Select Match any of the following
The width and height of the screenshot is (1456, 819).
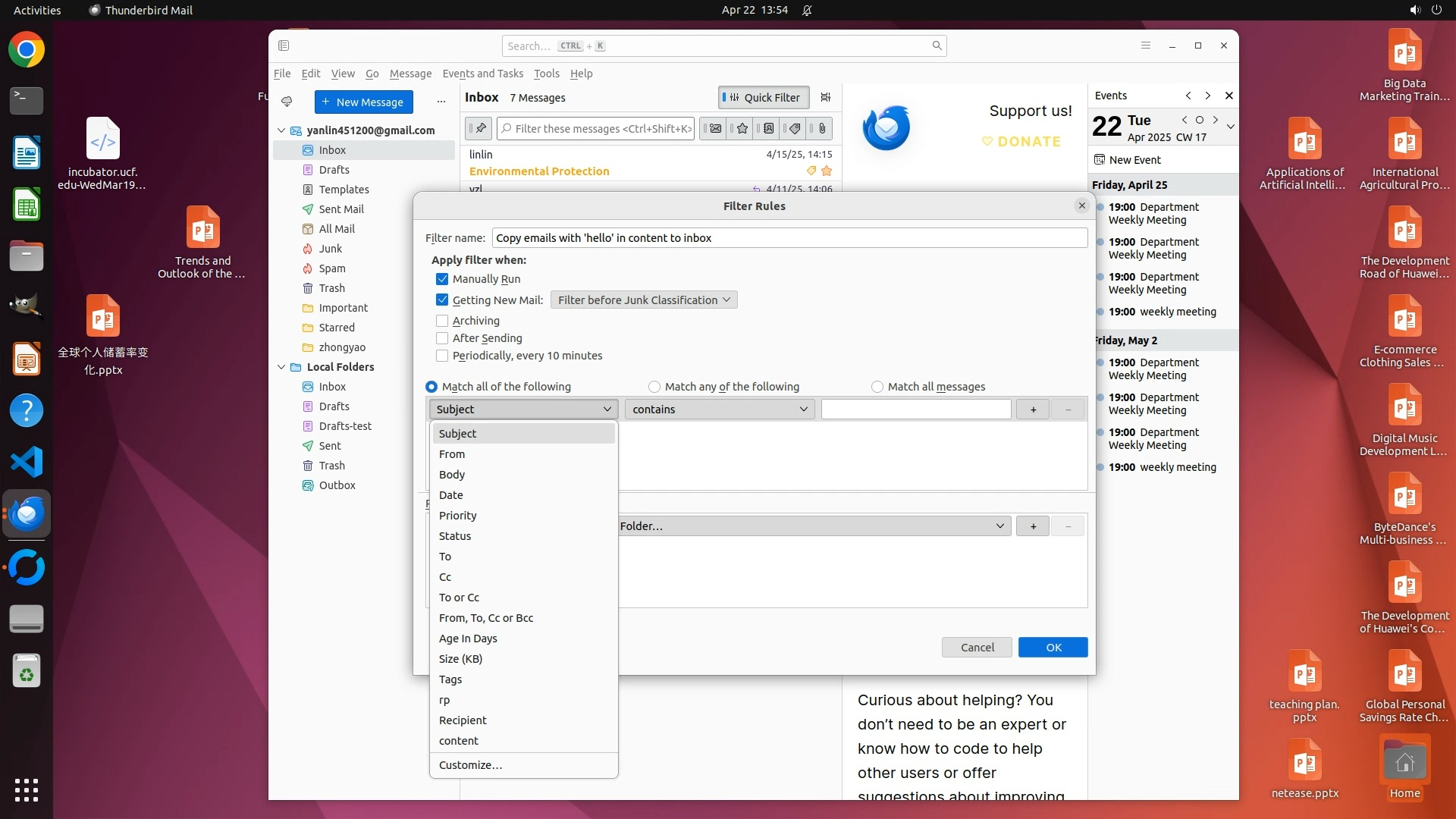coord(654,387)
